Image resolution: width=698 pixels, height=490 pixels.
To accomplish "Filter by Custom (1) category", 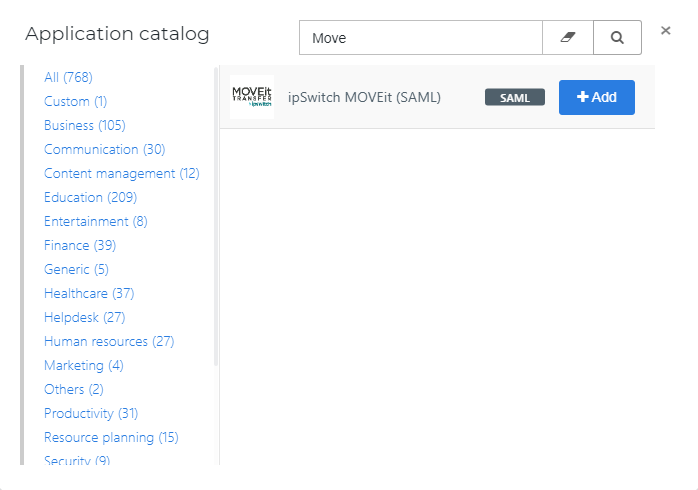I will 76,101.
